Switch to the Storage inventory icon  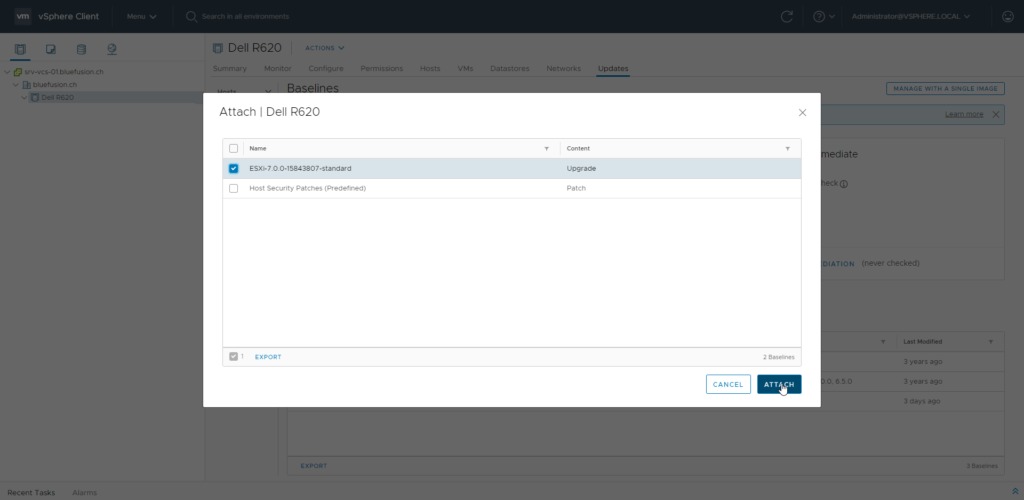pos(81,49)
